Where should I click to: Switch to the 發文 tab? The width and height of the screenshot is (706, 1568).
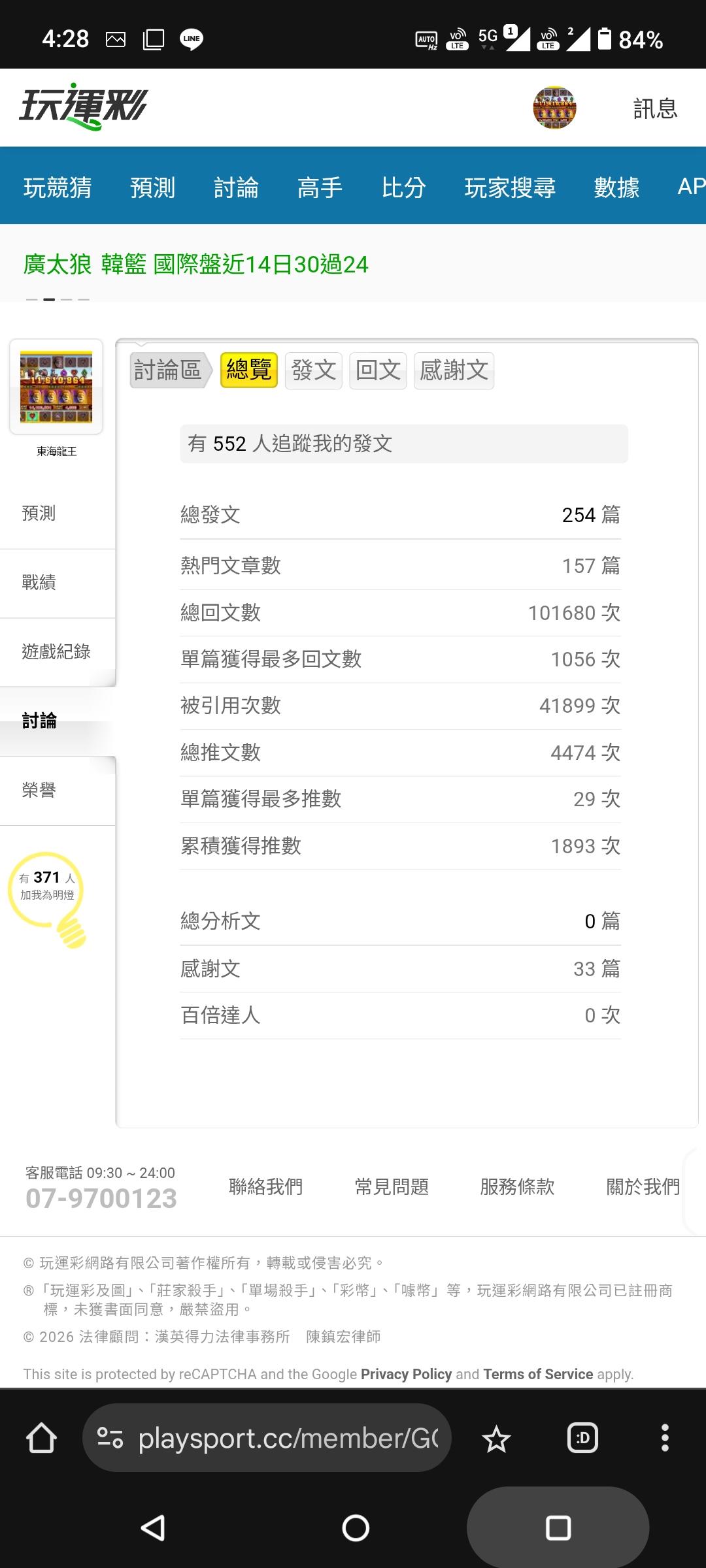313,370
